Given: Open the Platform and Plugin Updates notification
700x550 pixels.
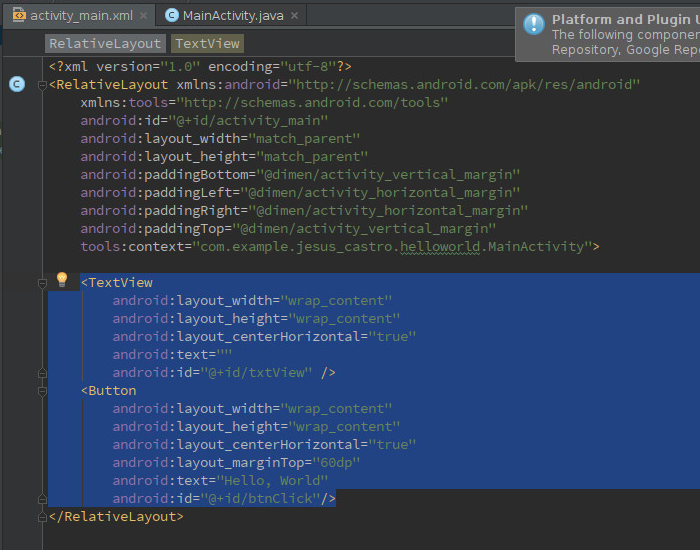Looking at the screenshot, I should [608, 34].
